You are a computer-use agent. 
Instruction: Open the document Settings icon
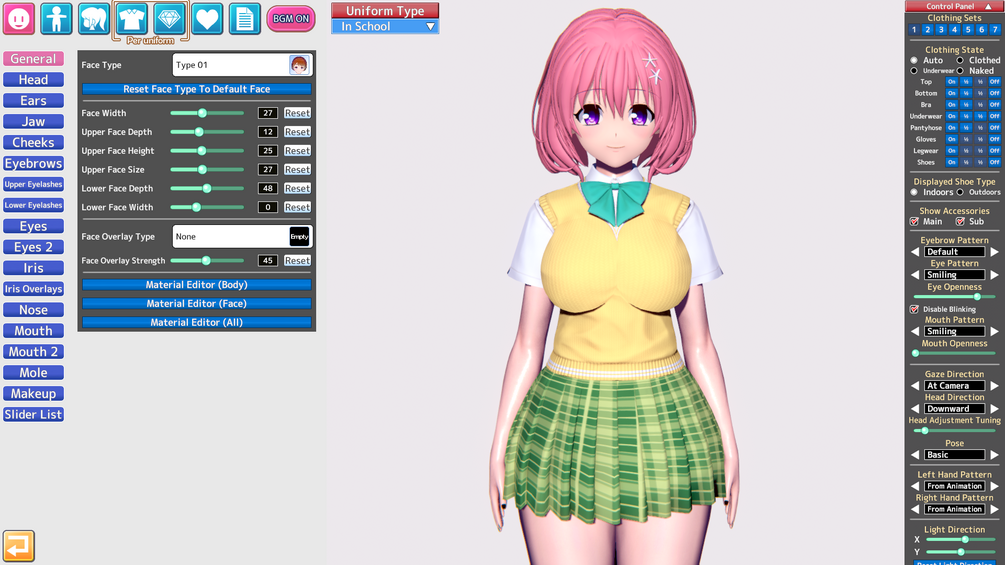(245, 19)
